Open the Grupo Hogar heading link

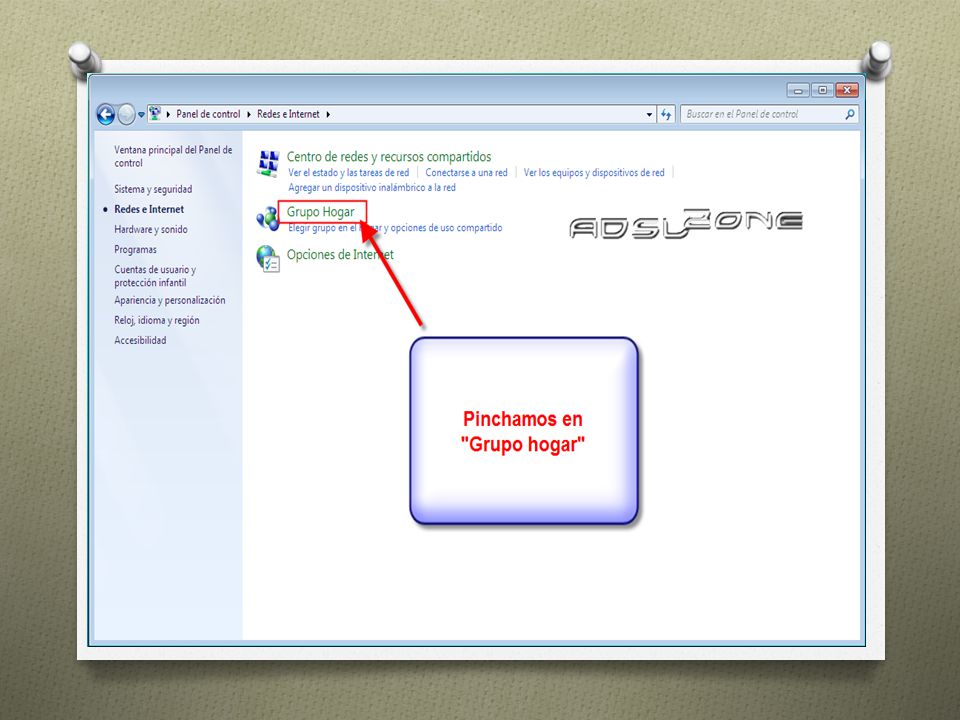click(321, 212)
